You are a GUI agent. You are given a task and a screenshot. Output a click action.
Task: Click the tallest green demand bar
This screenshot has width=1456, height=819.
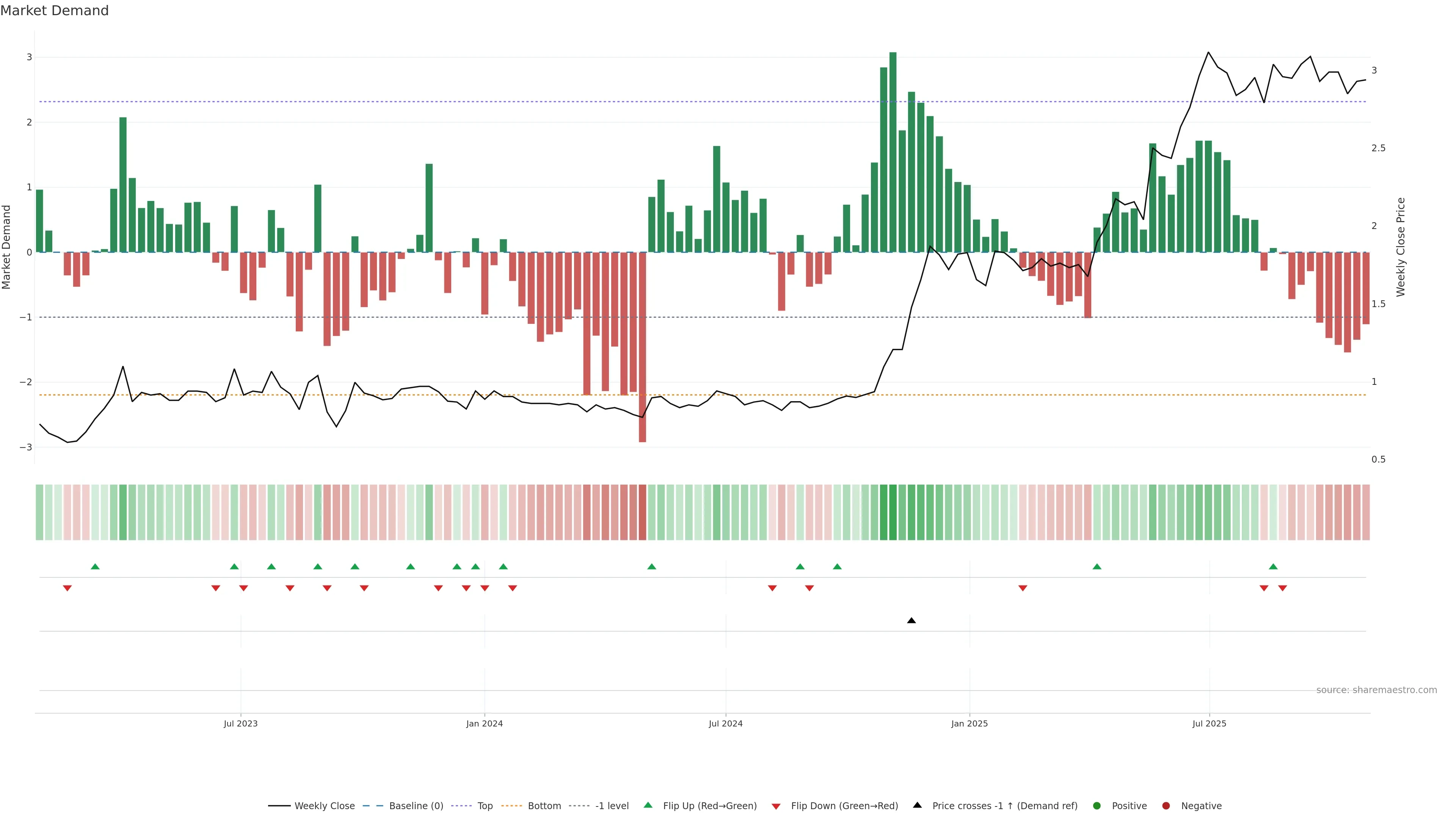893,152
